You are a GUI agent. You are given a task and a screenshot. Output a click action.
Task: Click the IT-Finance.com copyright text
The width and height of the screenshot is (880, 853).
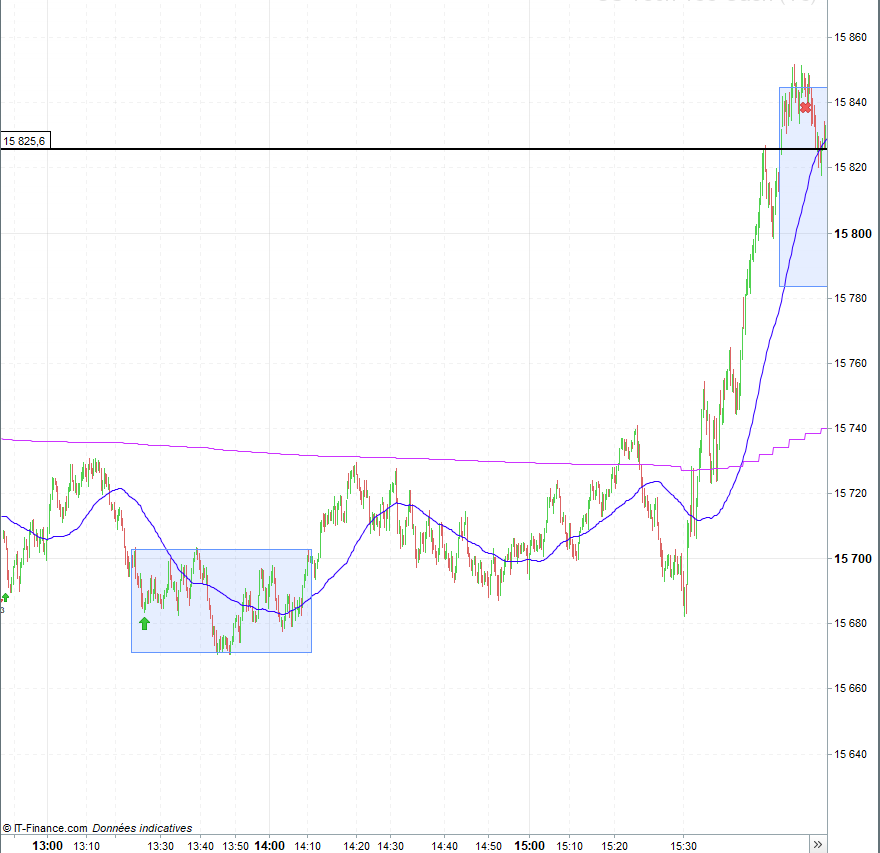45,828
